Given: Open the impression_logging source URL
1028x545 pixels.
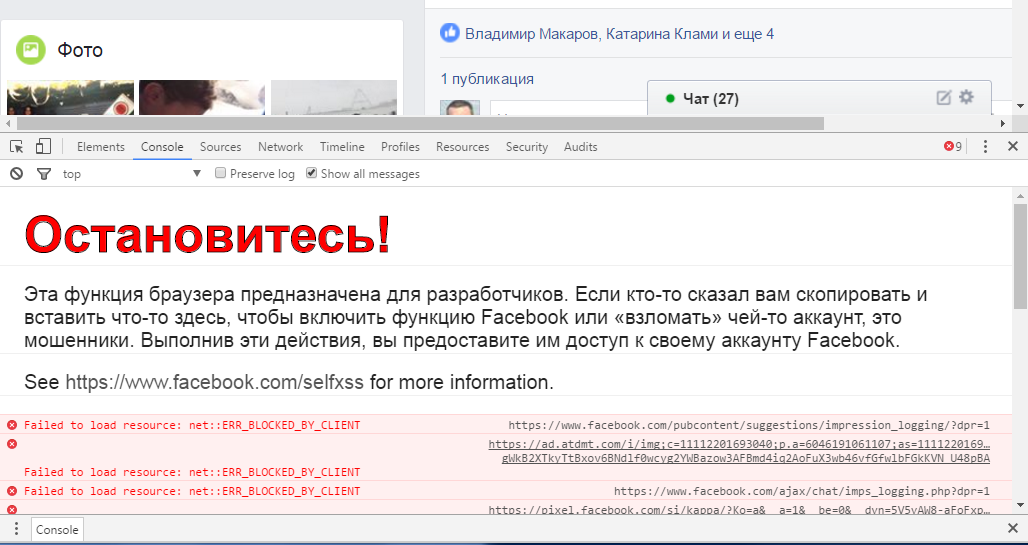Looking at the screenshot, I should [x=749, y=425].
